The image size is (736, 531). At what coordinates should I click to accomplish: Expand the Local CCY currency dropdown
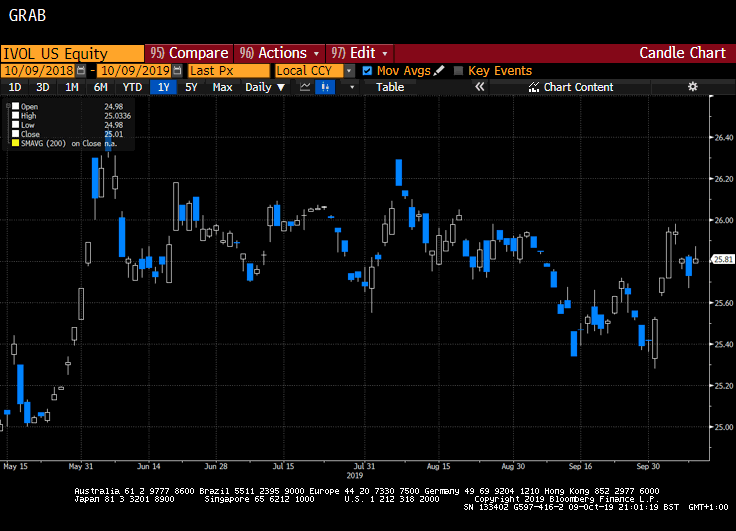coord(349,71)
